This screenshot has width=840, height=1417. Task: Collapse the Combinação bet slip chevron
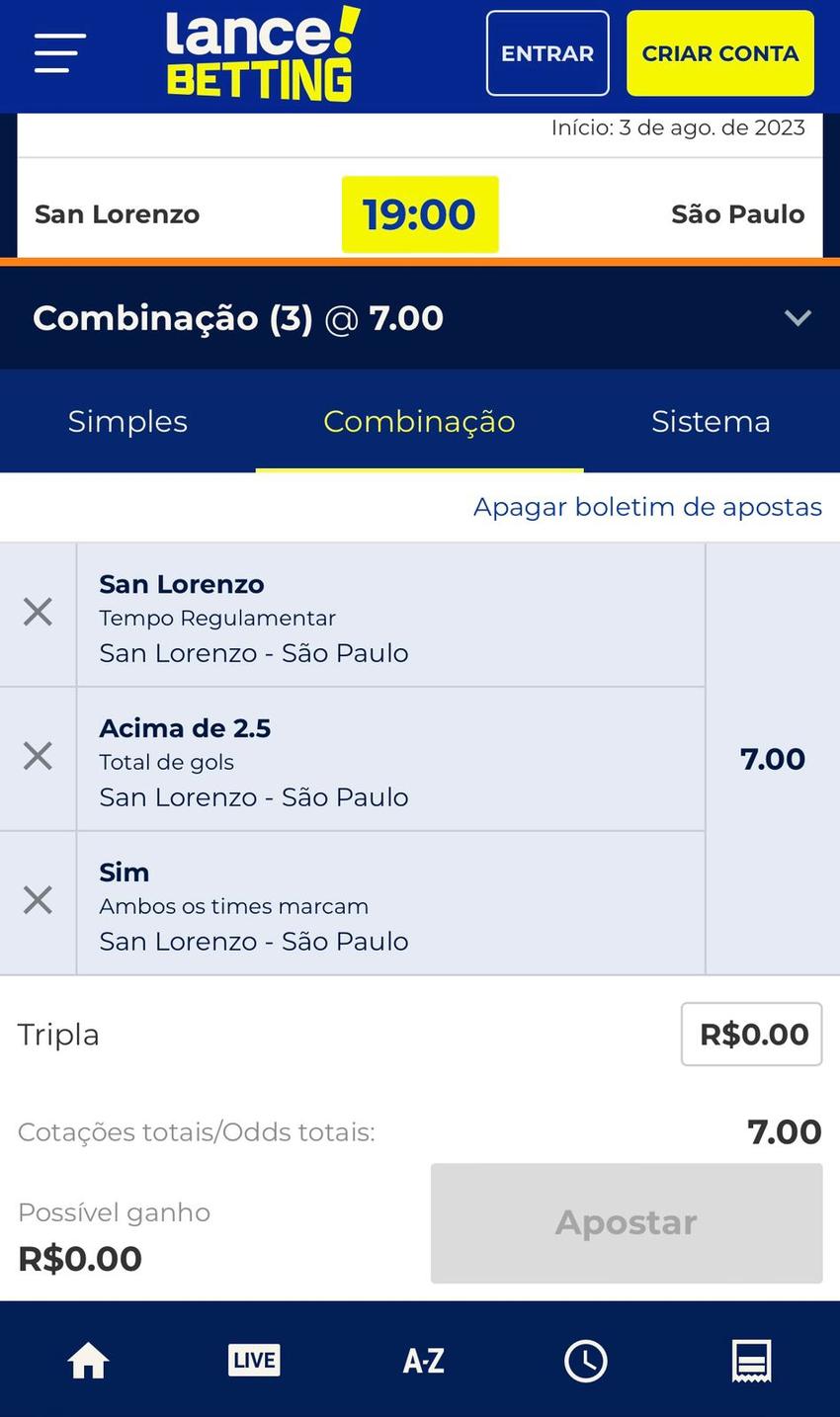pos(798,318)
